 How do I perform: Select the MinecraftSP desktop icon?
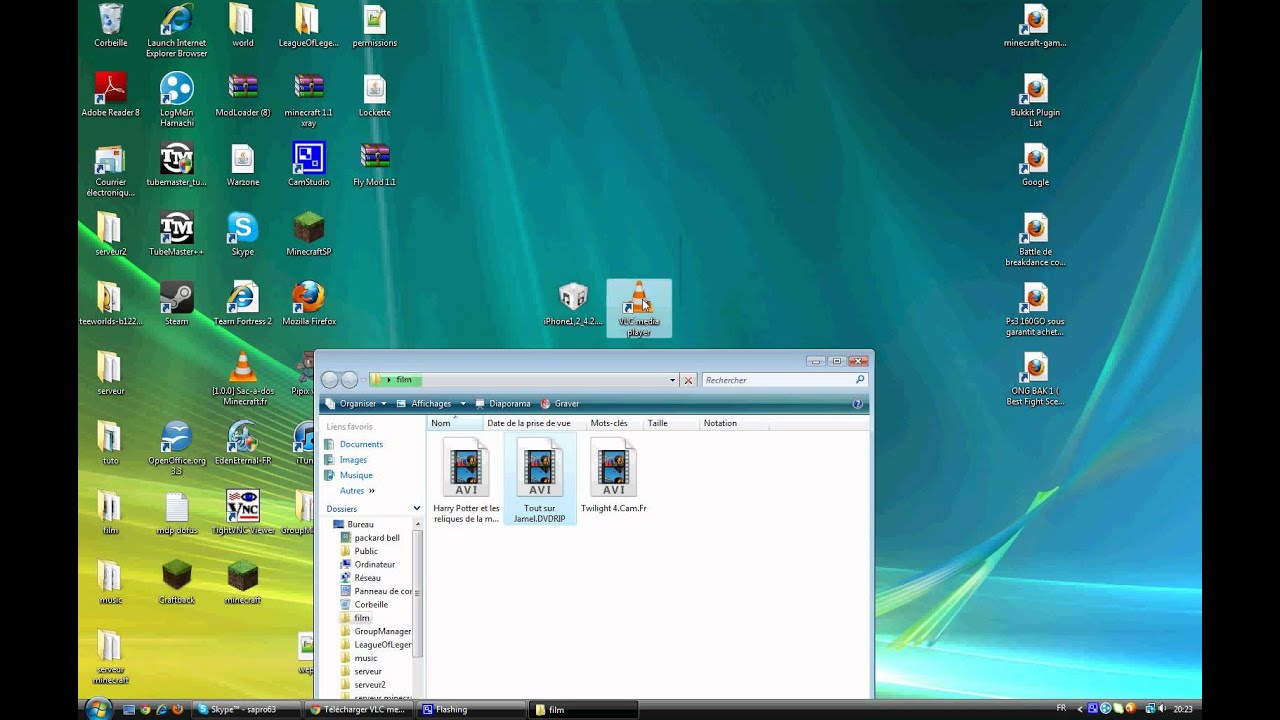308,235
